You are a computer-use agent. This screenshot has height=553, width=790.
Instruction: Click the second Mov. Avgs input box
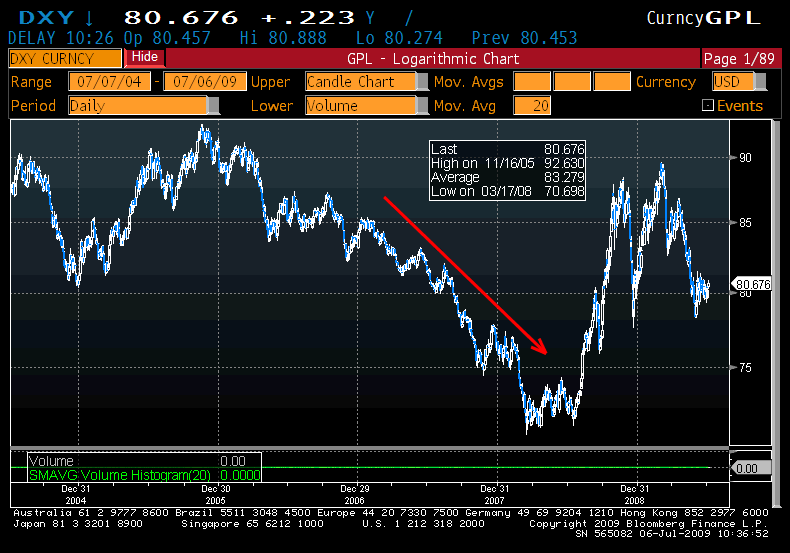coord(572,82)
